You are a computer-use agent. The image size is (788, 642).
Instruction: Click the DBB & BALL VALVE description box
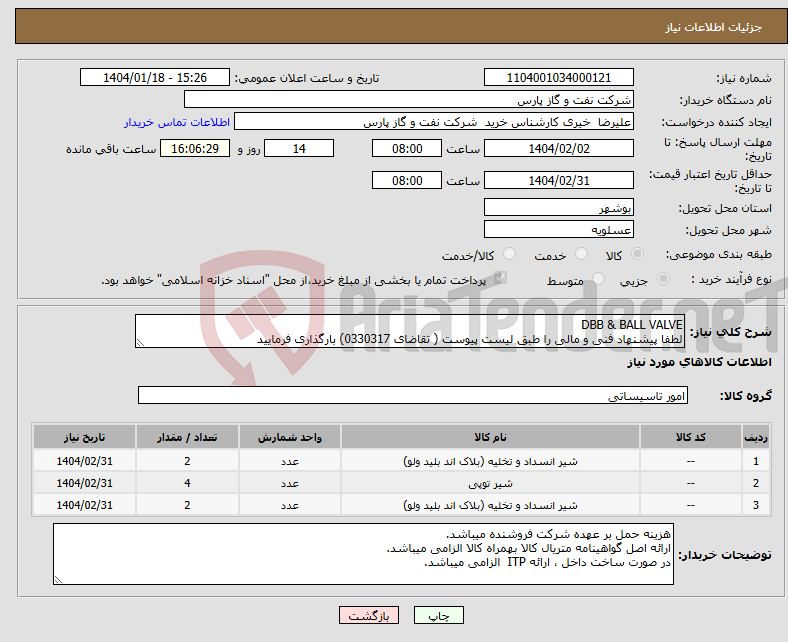coord(410,331)
